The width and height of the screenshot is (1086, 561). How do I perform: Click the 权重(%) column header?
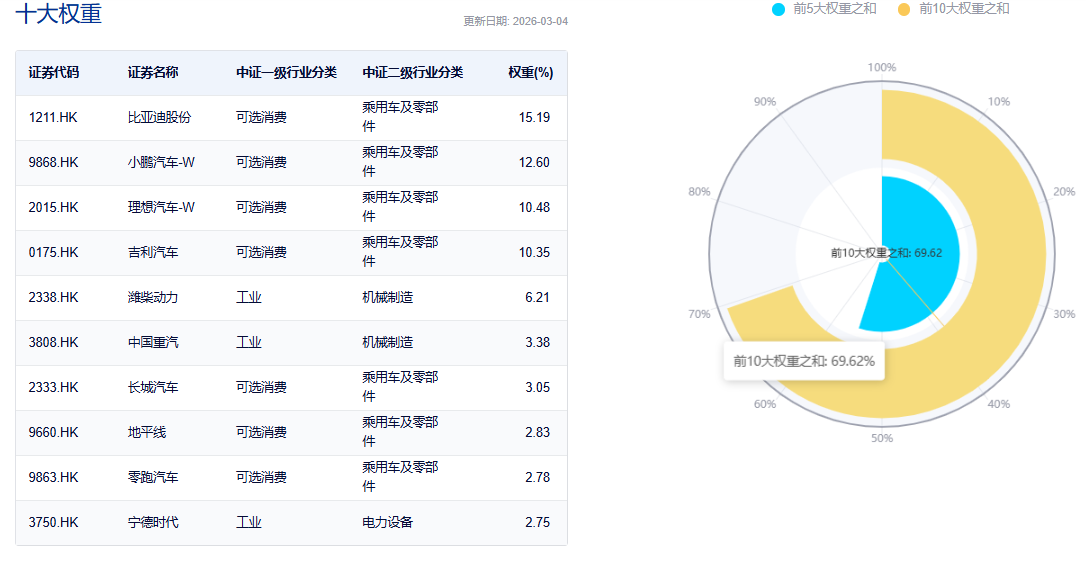point(530,73)
